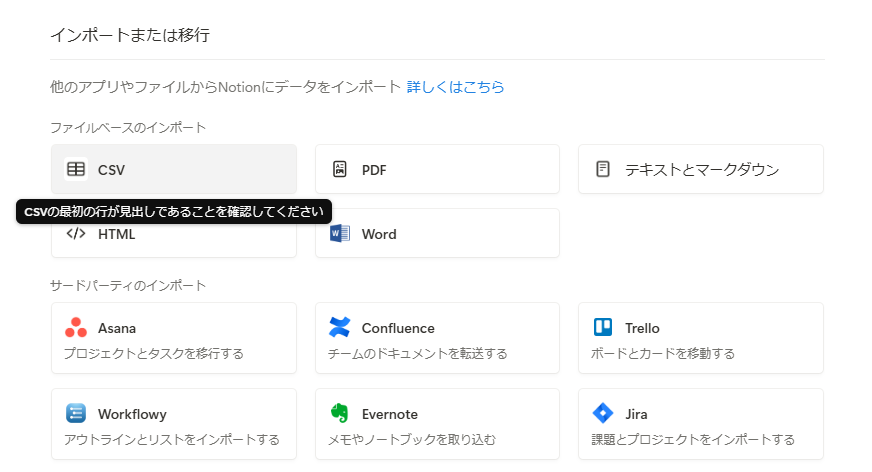Click the Asana three-dot logo

(76, 327)
